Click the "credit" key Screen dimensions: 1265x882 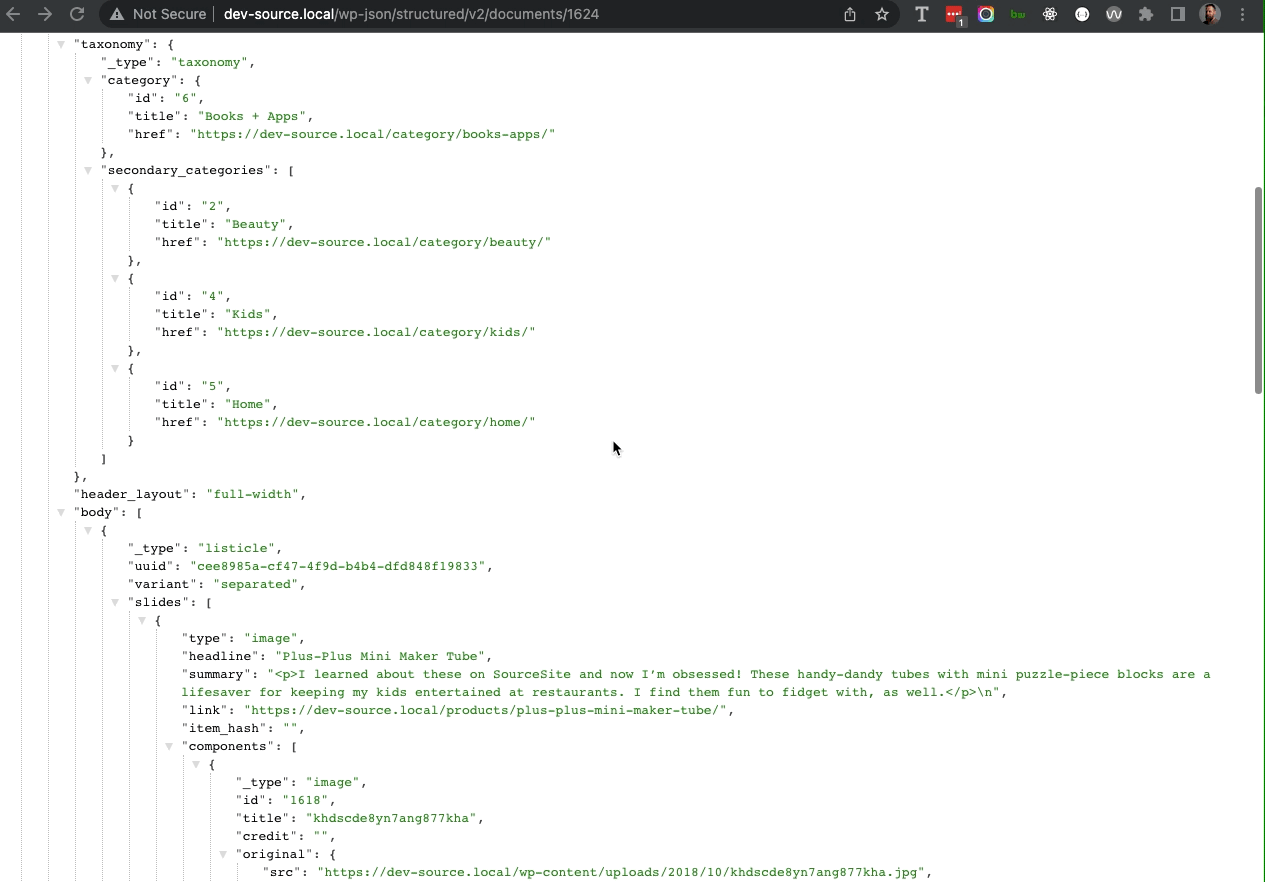click(x=267, y=836)
